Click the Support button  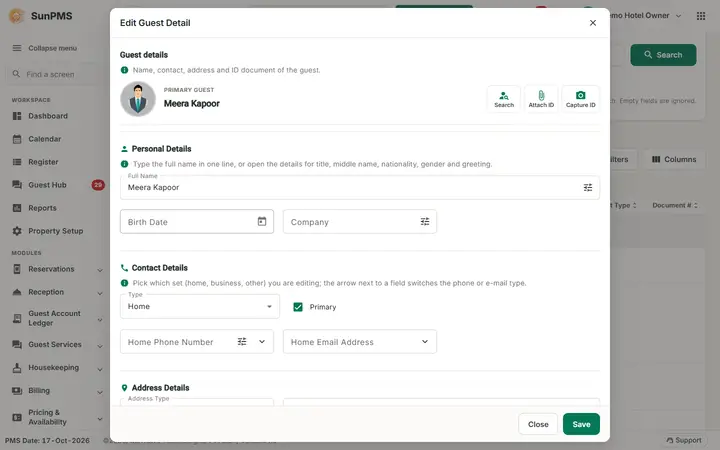coord(684,440)
